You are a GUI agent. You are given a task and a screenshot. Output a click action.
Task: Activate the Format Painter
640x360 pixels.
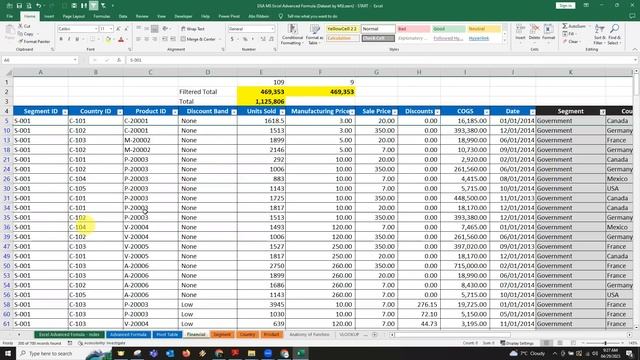34,42
